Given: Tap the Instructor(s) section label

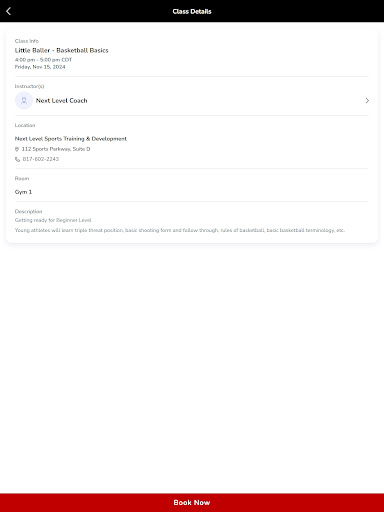Looking at the screenshot, I should pyautogui.click(x=29, y=86).
